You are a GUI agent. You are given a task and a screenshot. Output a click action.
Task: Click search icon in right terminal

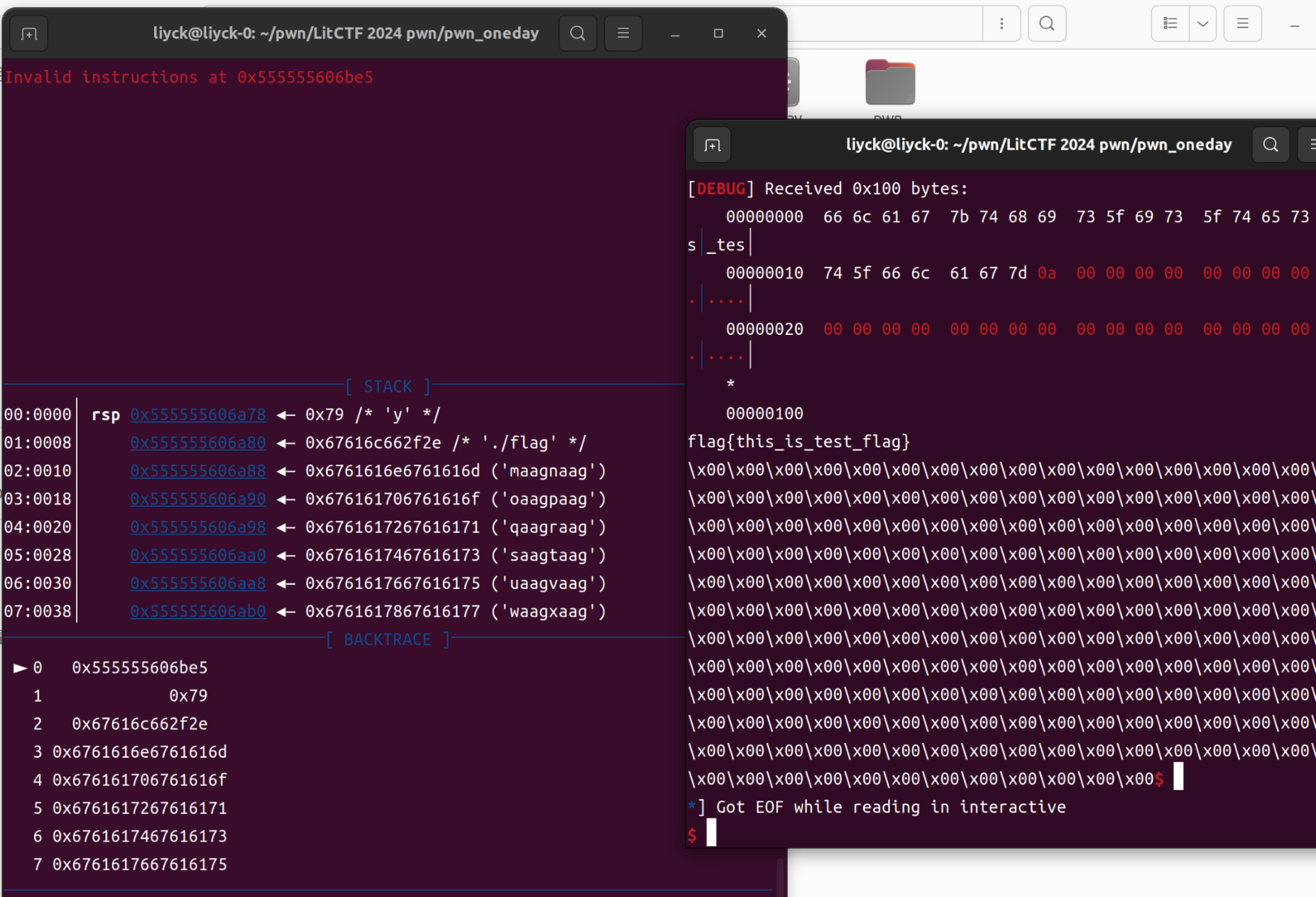(x=1271, y=145)
